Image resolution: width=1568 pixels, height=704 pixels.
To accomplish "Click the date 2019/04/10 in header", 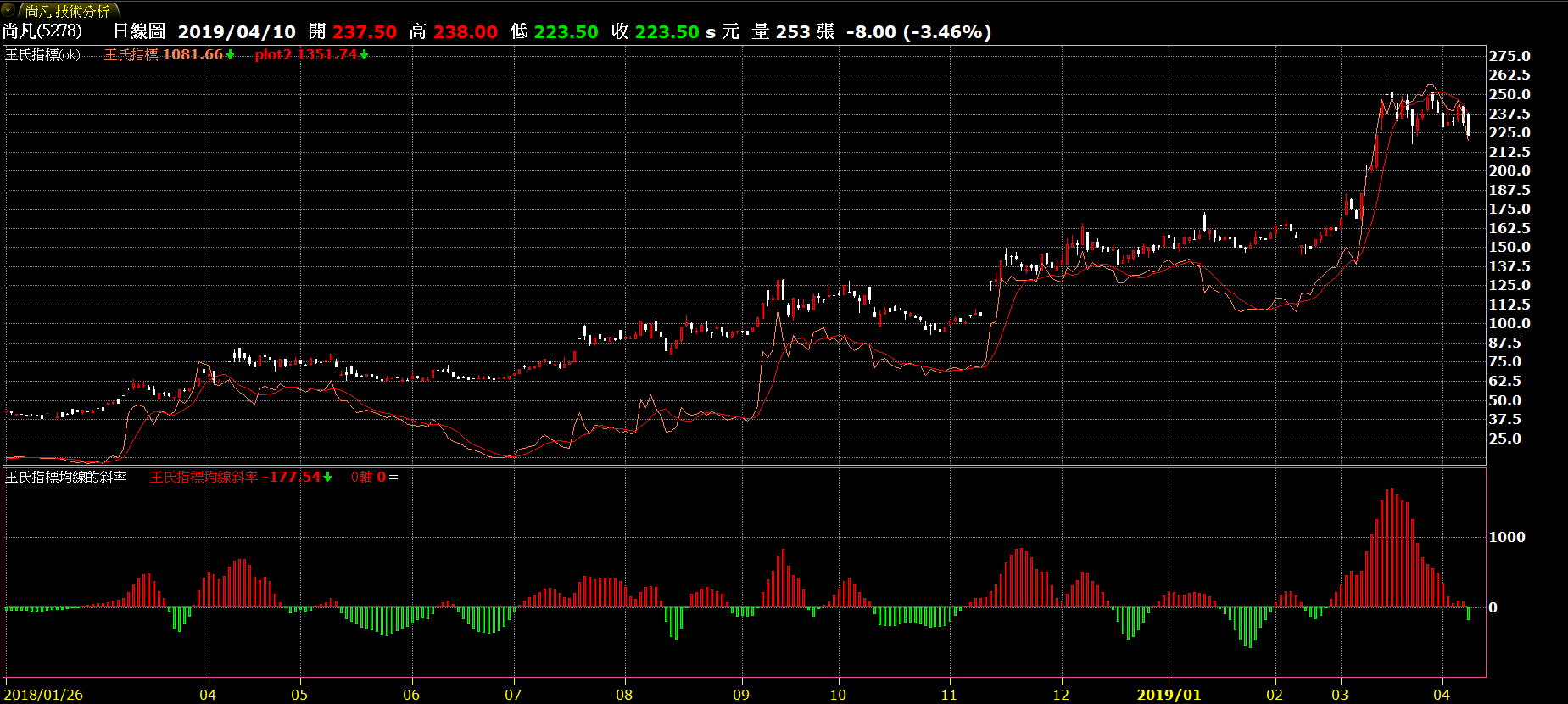I will (237, 32).
